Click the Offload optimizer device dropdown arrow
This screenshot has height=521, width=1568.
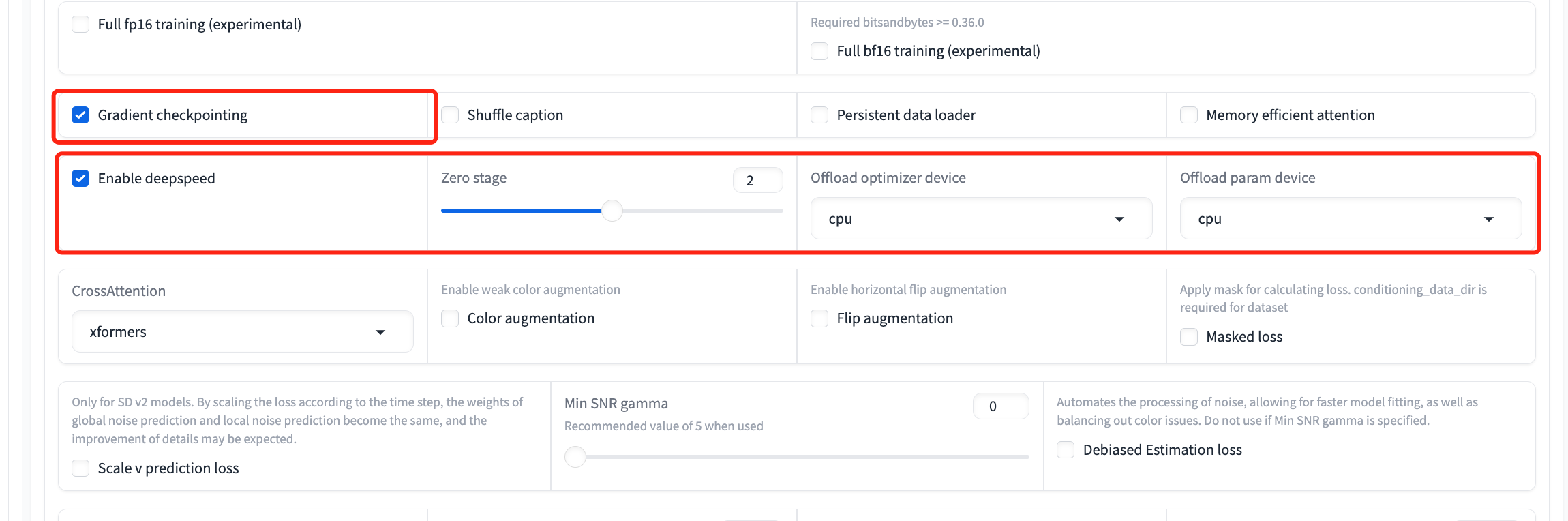pyautogui.click(x=1119, y=219)
